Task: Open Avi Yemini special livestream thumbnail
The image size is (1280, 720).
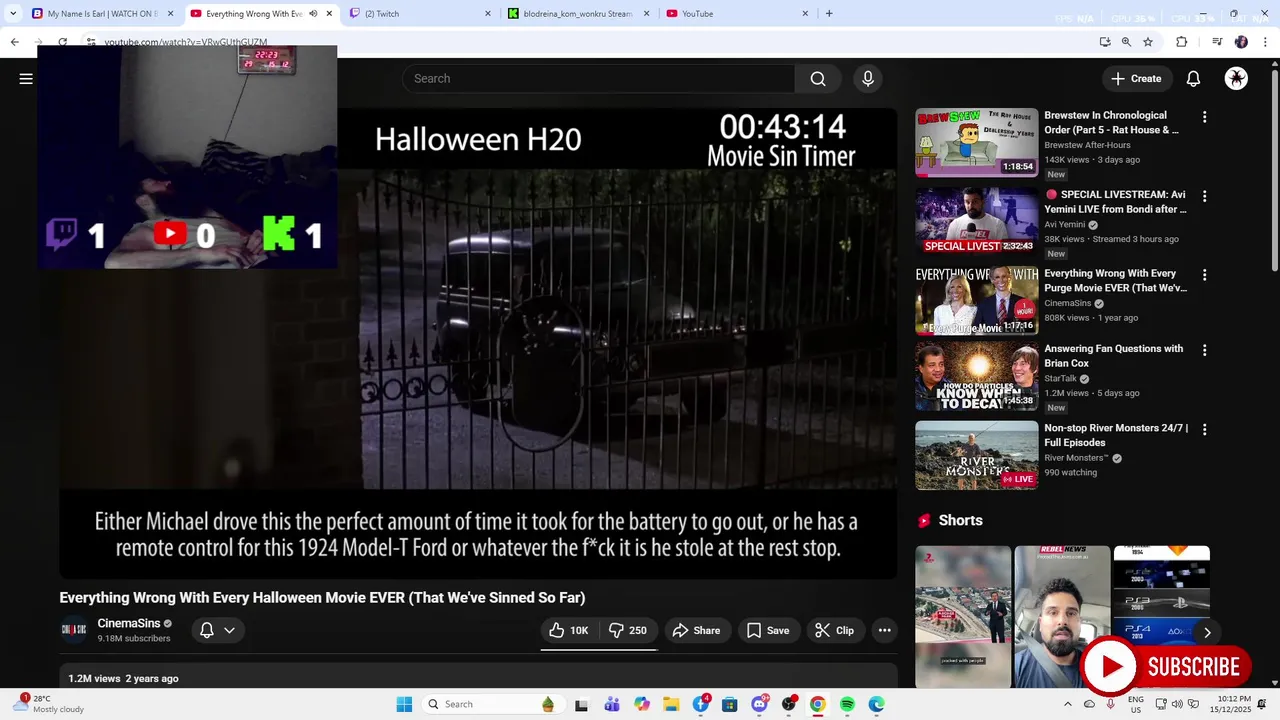Action: coord(977,221)
